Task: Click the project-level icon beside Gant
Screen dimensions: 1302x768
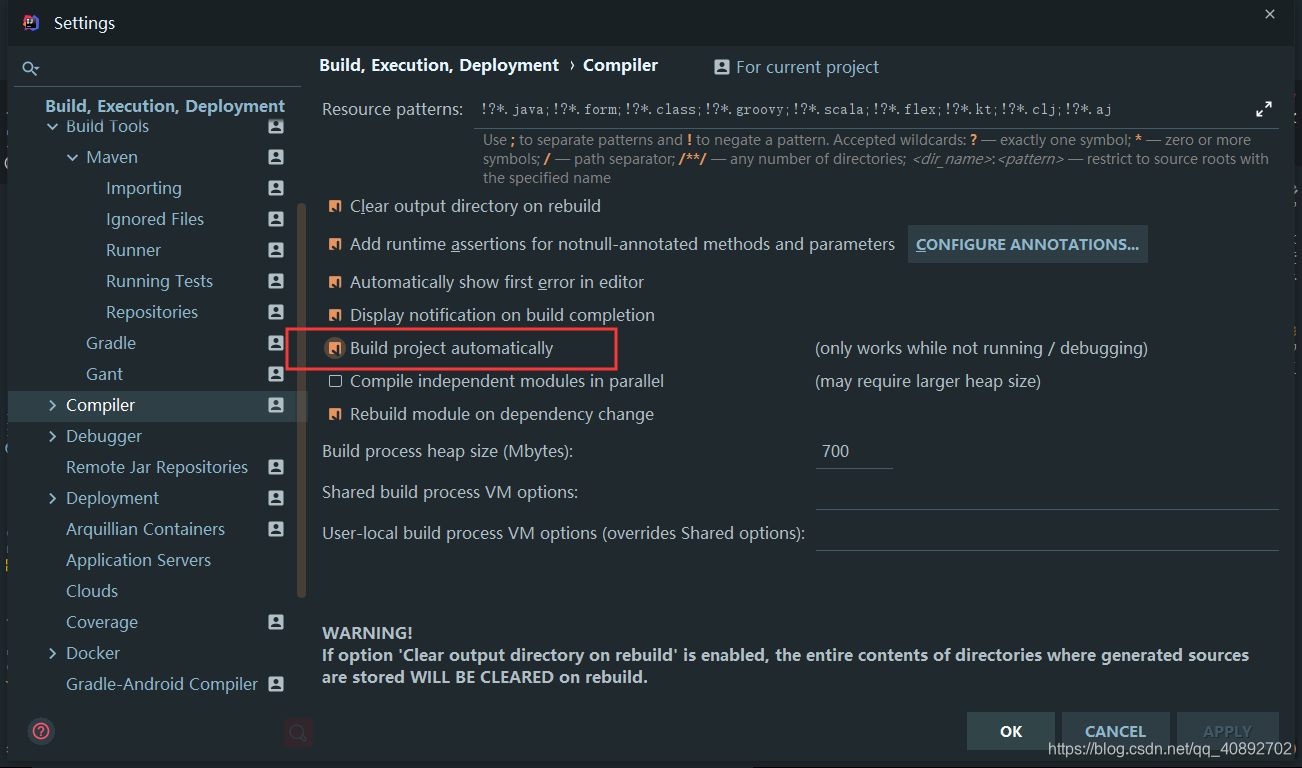Action: tap(276, 374)
